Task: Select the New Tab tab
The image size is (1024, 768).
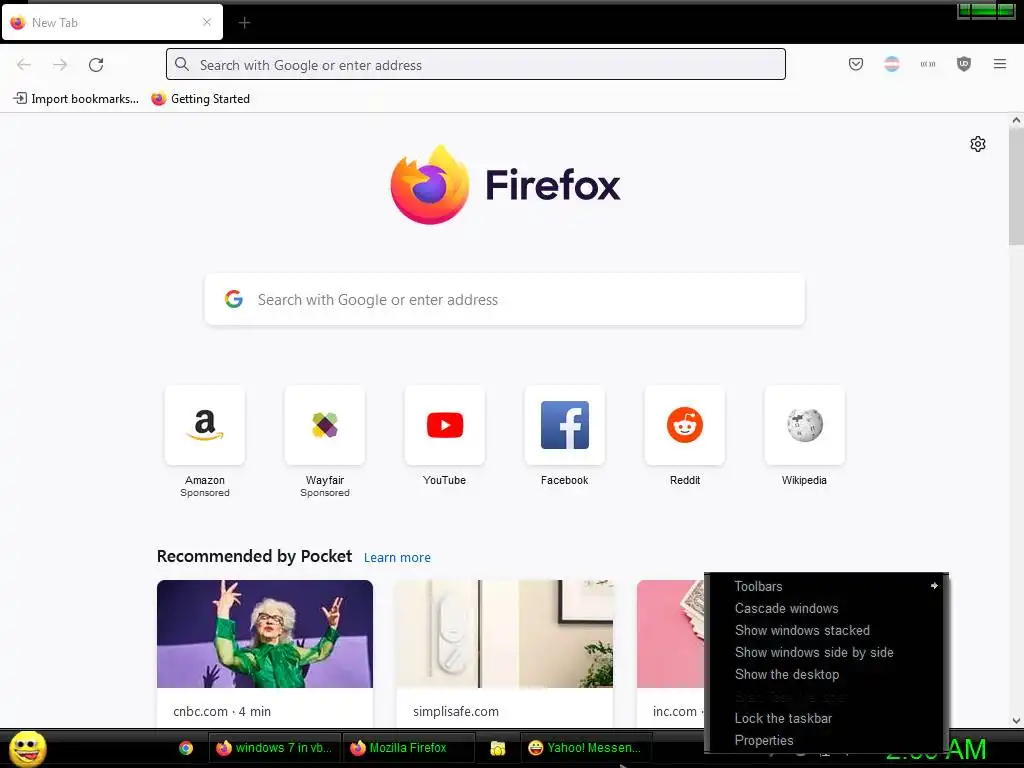Action: click(x=112, y=23)
